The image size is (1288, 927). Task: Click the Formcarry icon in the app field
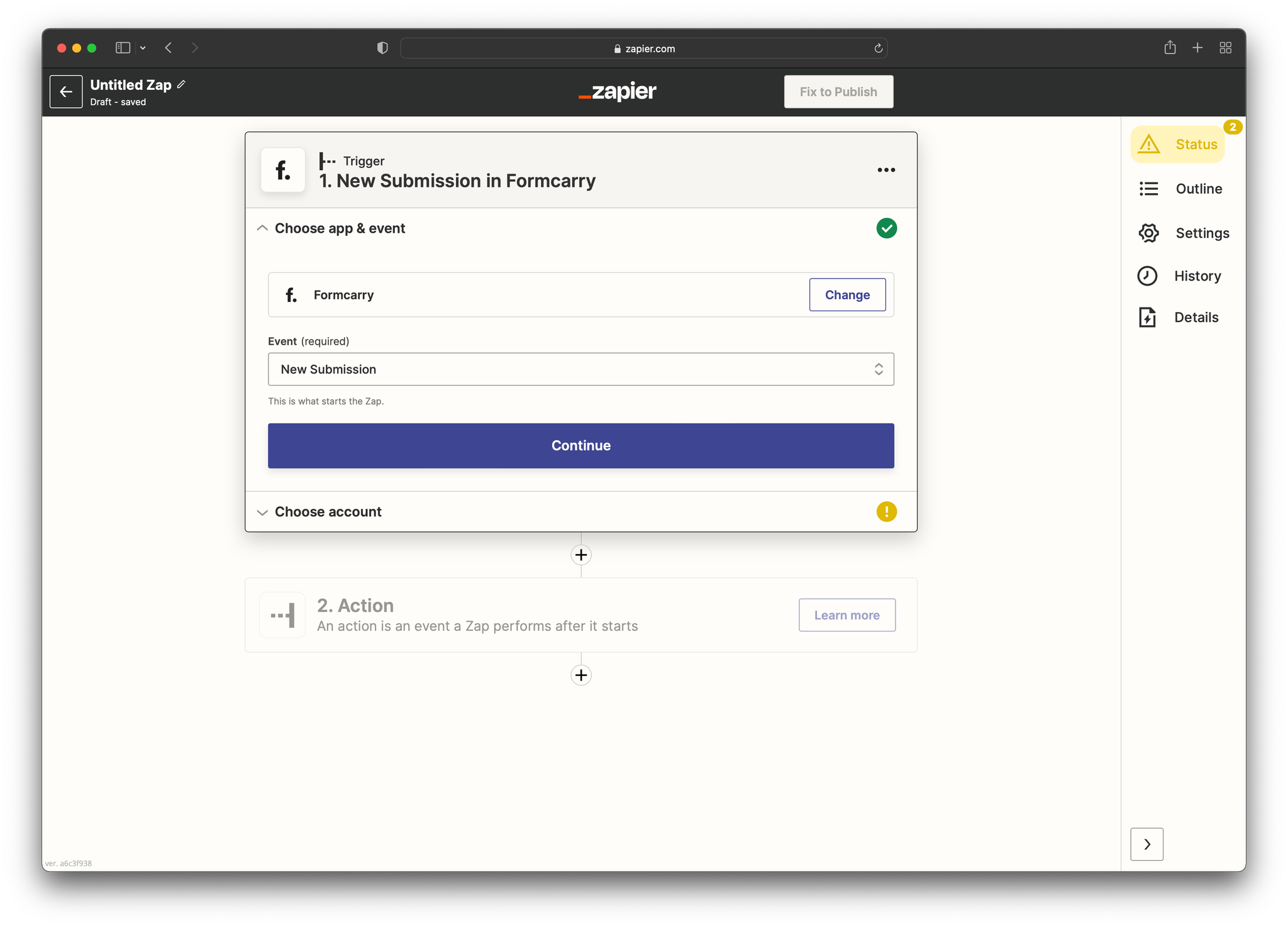(291, 295)
